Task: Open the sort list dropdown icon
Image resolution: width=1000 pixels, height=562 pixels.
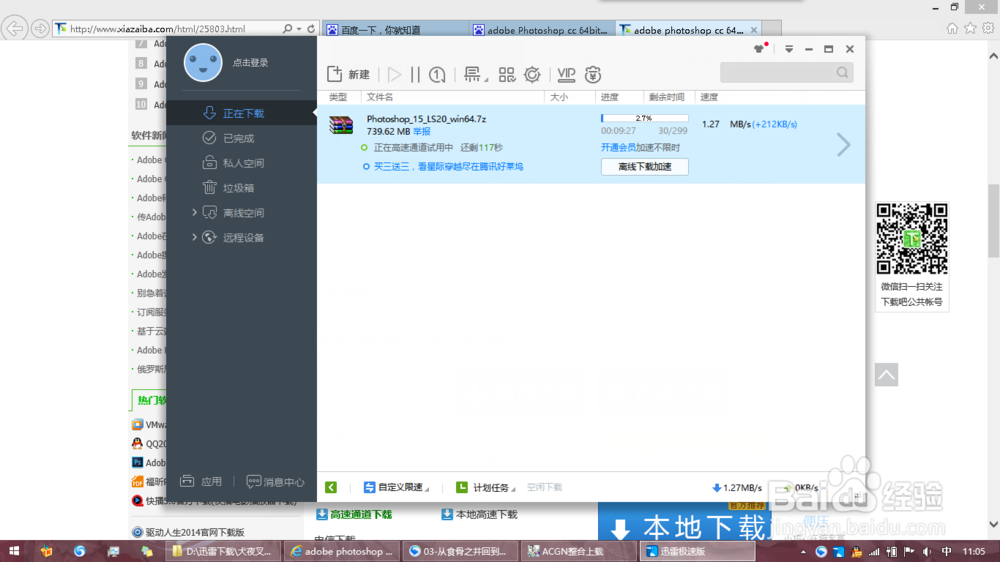Action: point(475,75)
